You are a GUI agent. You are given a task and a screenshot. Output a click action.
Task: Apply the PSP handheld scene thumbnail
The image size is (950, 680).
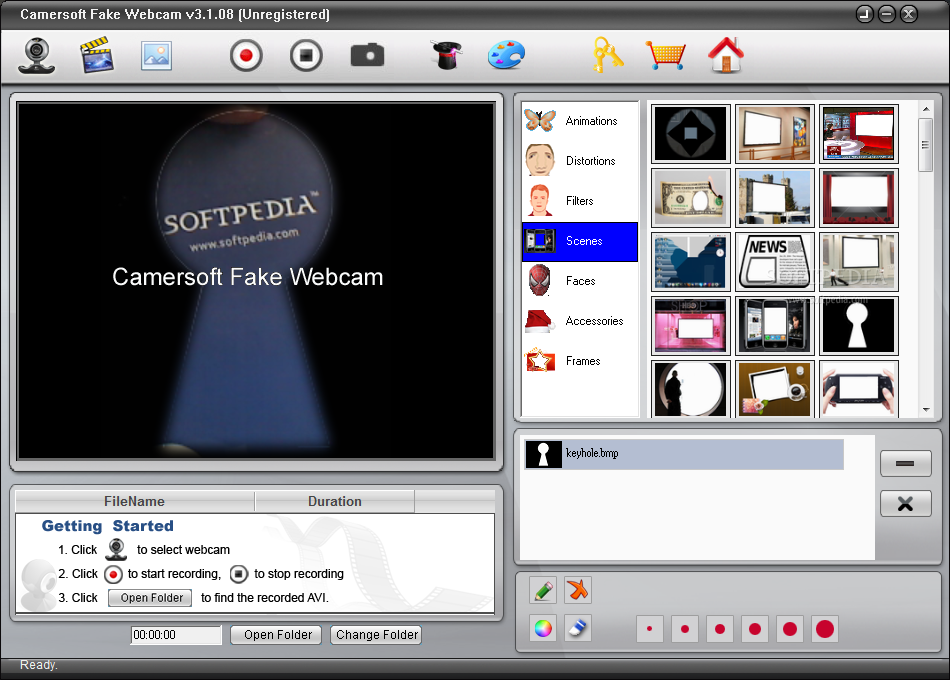coord(859,389)
